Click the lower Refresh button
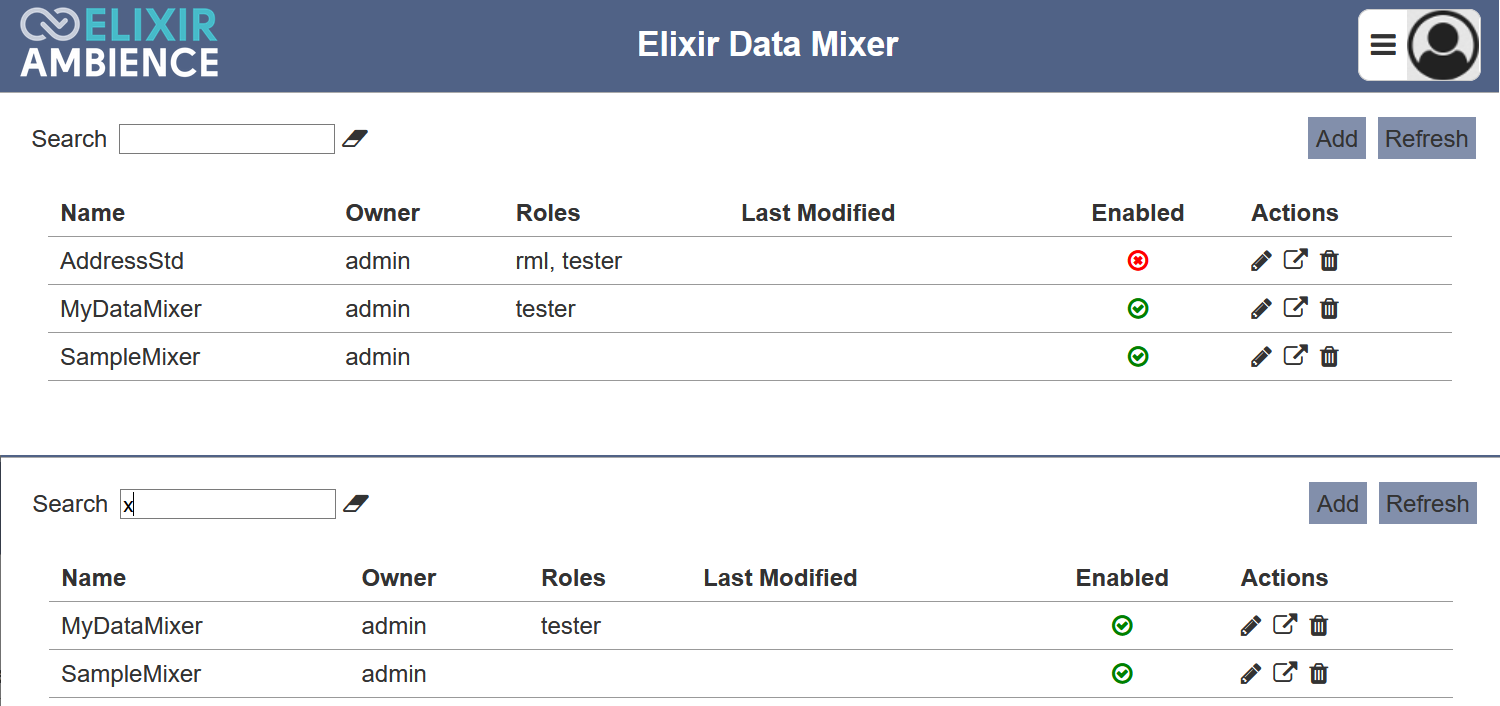The height and width of the screenshot is (706, 1500). 1428,503
